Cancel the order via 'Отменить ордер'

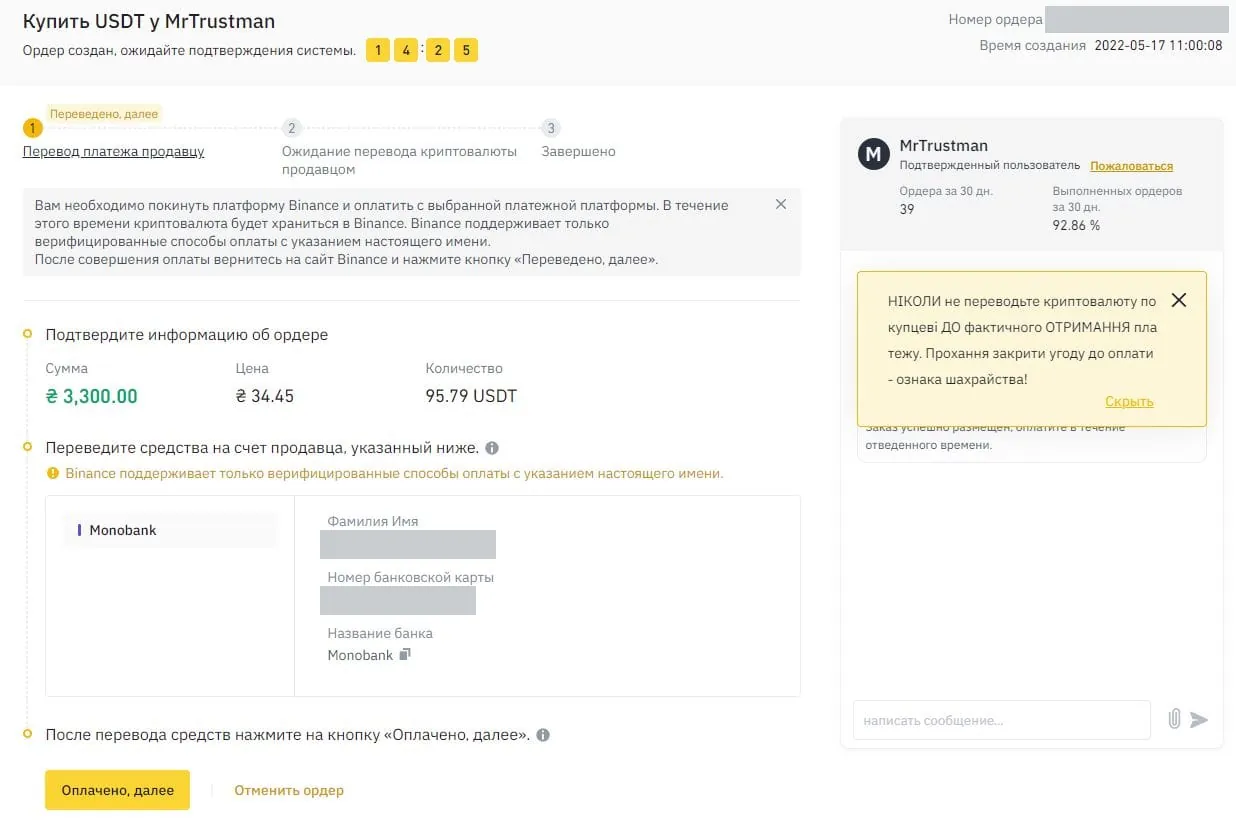tap(289, 790)
